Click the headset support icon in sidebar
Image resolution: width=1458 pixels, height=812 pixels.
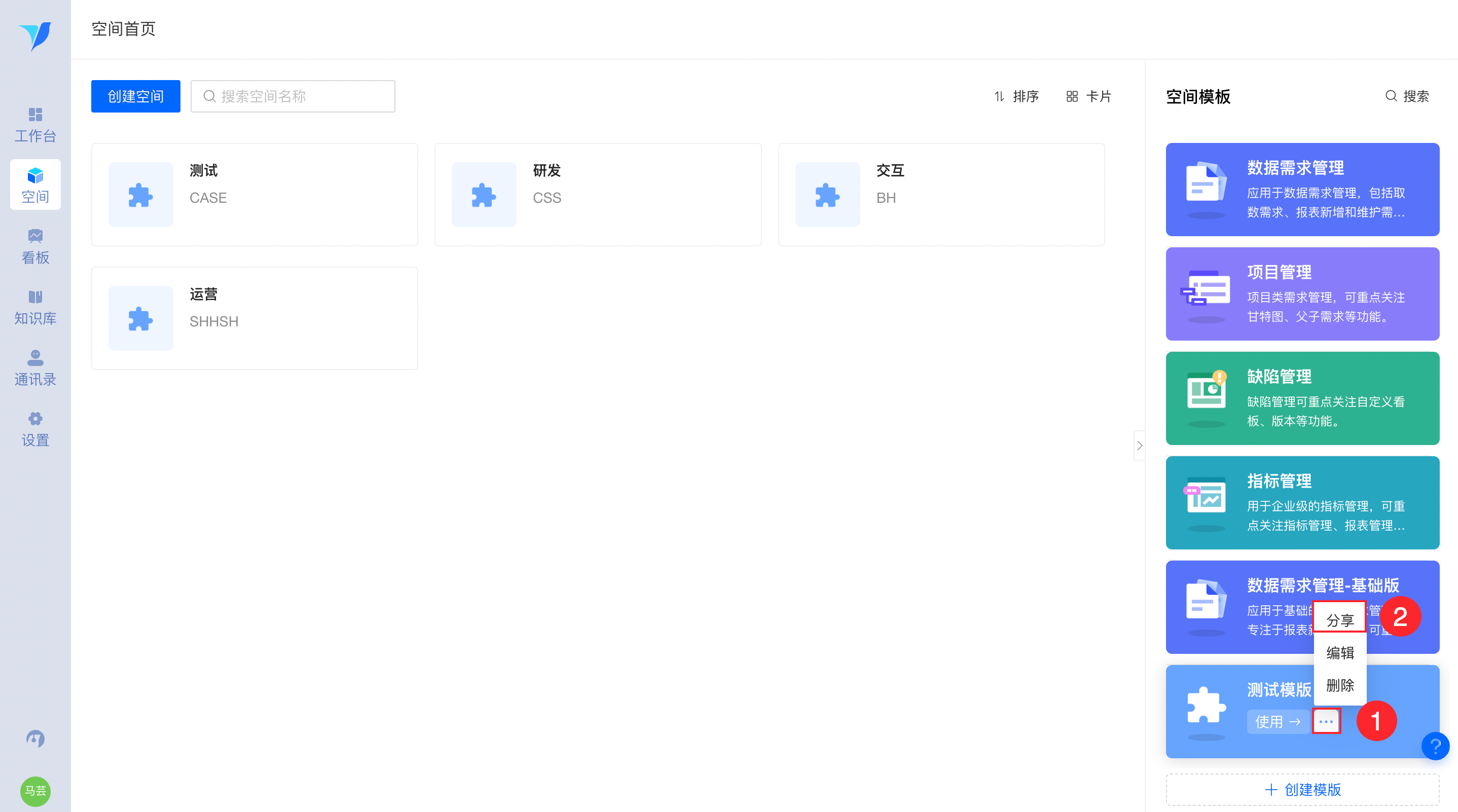[35, 738]
